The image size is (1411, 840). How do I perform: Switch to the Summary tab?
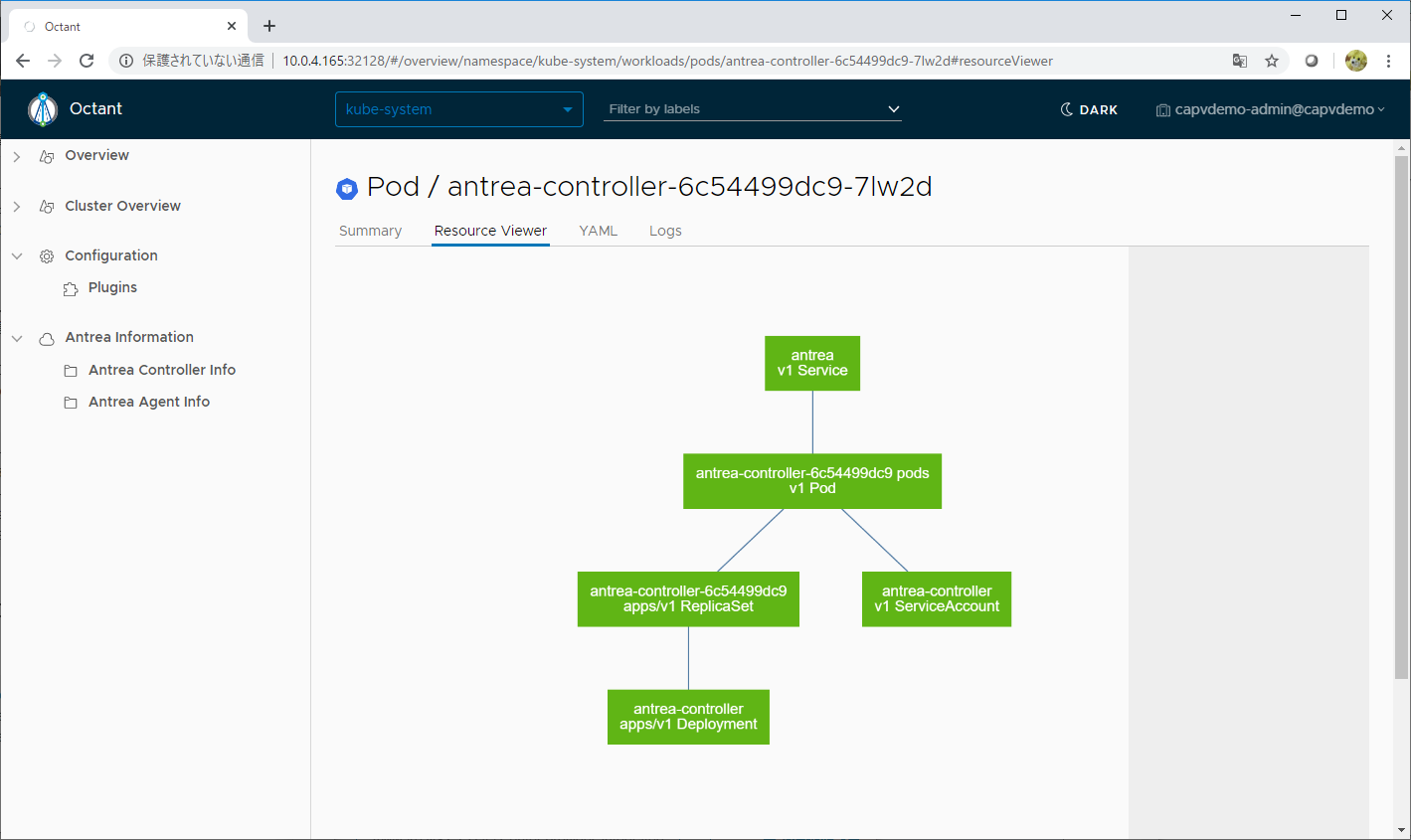point(370,231)
